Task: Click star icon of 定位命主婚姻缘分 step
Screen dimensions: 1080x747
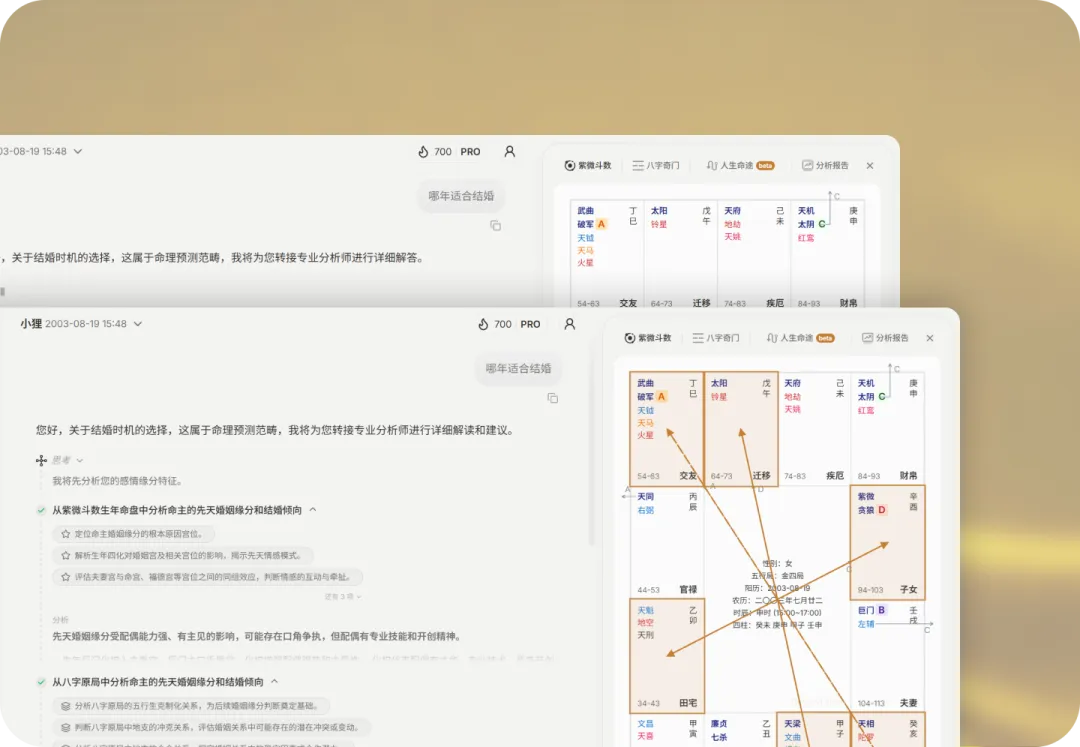Action: point(65,534)
